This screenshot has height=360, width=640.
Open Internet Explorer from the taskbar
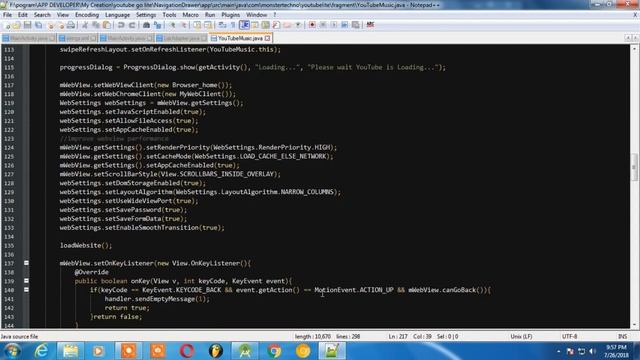[x=41, y=351]
